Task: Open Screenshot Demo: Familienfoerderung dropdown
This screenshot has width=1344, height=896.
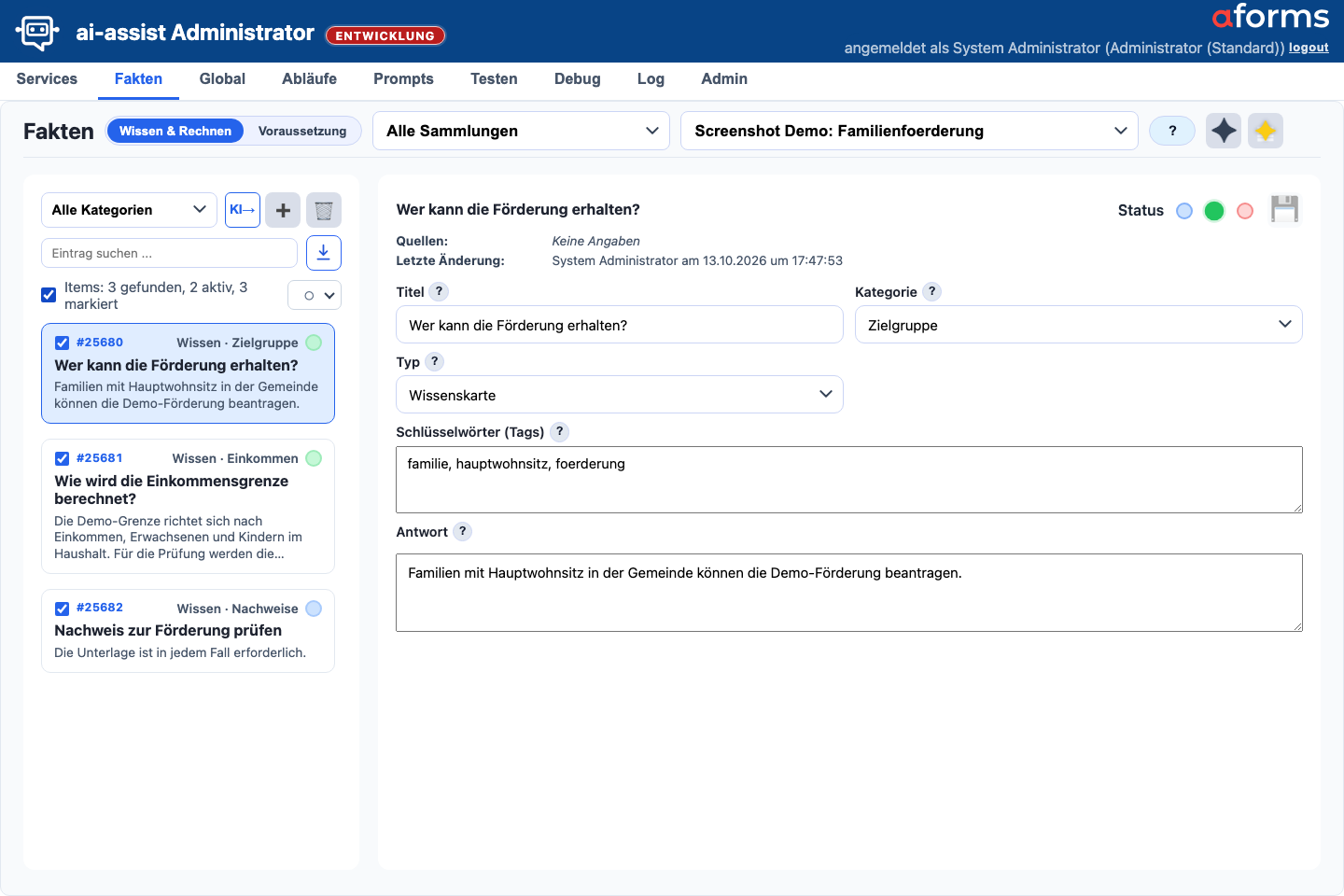Action: tap(909, 131)
